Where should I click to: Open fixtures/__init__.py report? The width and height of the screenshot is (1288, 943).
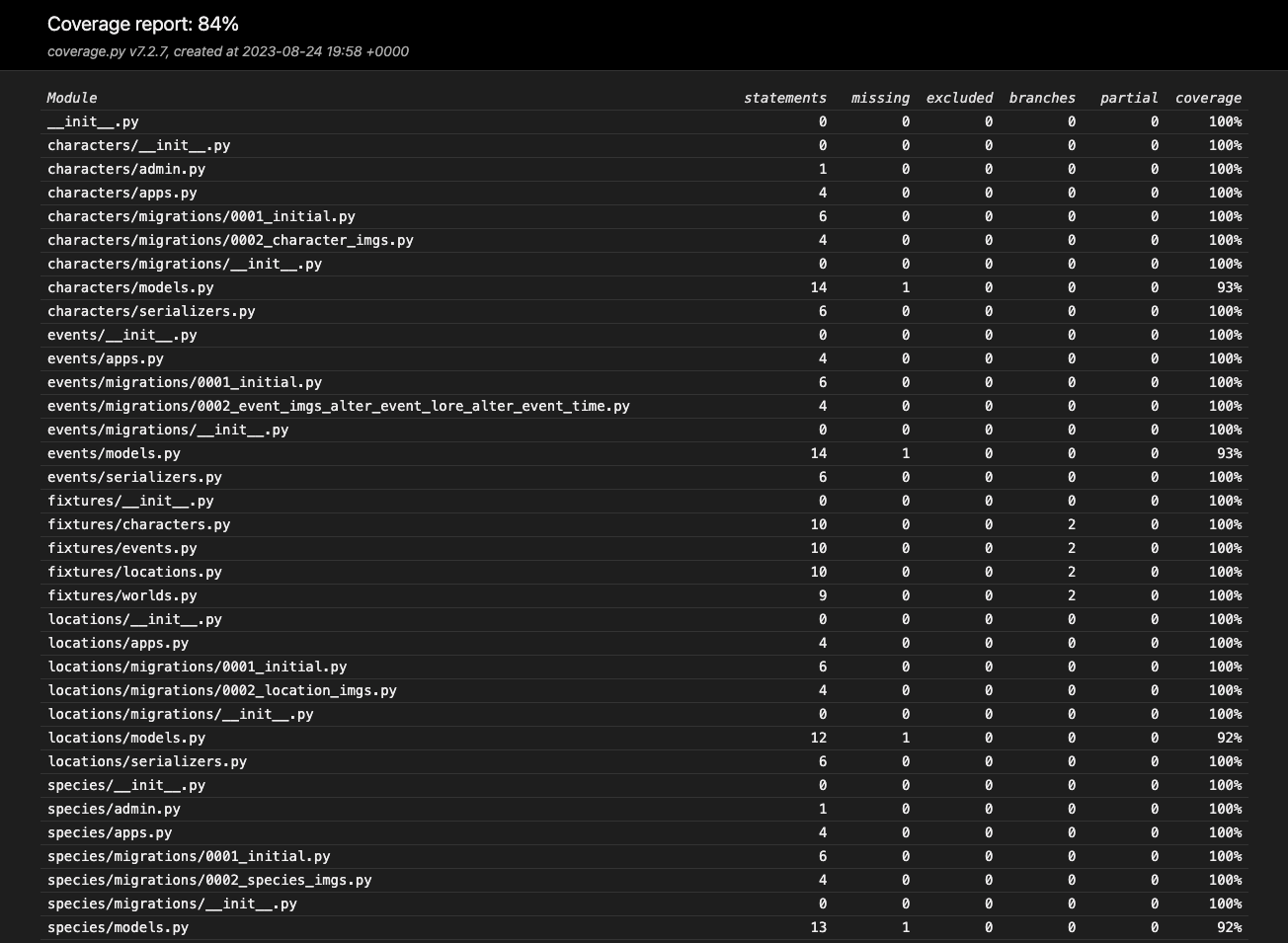(130, 501)
